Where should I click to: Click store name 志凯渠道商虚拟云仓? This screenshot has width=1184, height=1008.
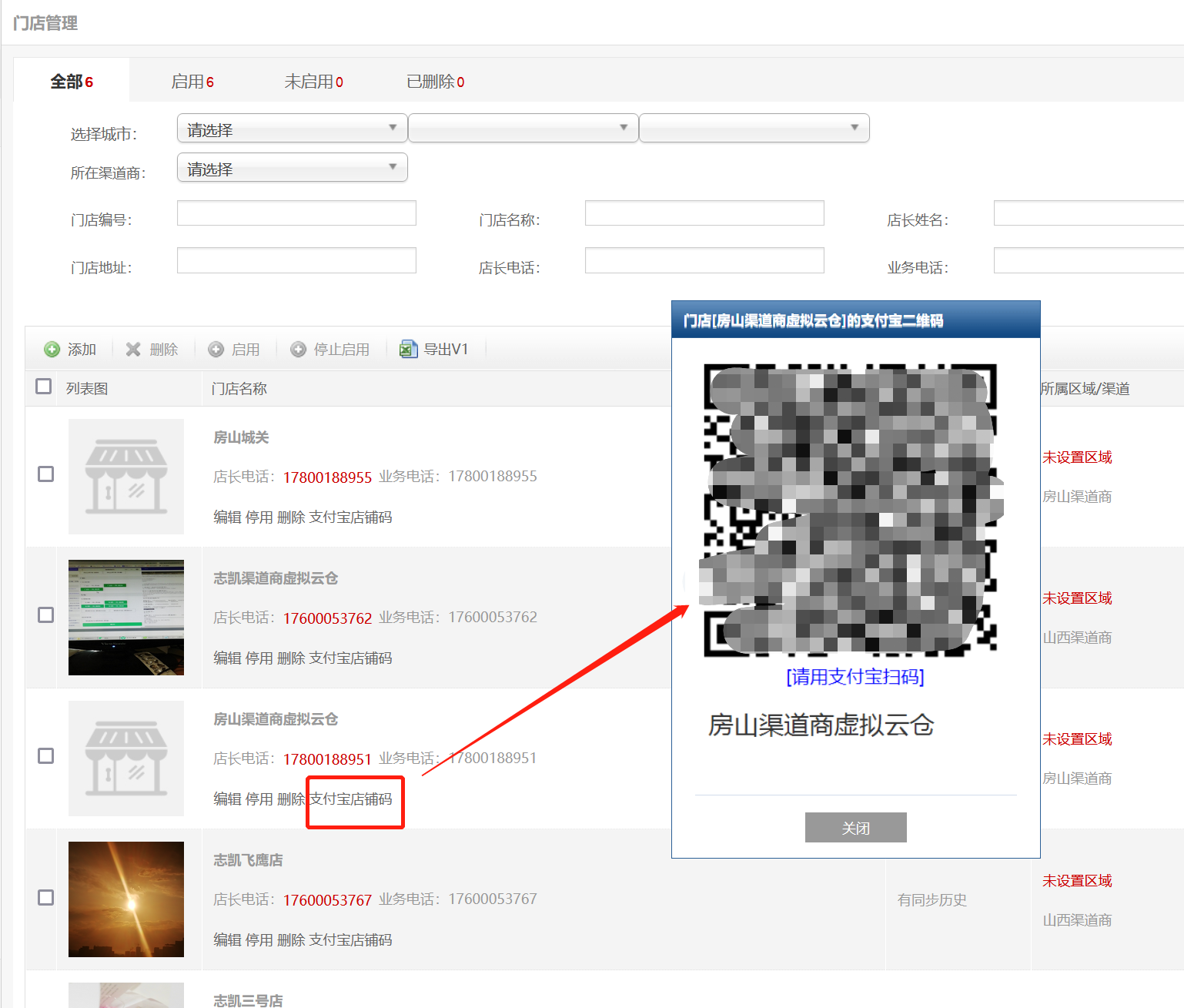tap(276, 578)
